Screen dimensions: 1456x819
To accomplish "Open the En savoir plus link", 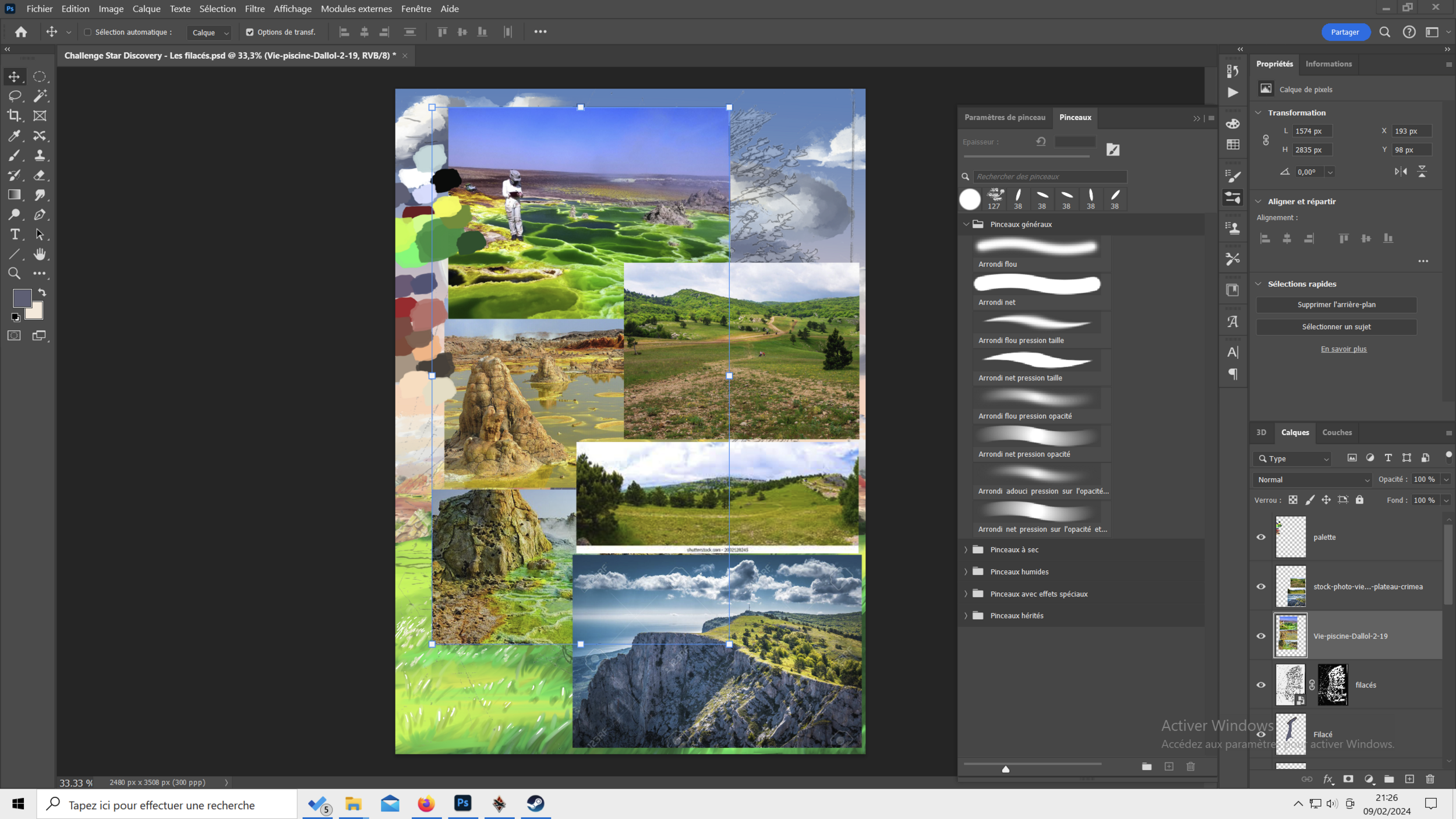I will pos(1343,349).
